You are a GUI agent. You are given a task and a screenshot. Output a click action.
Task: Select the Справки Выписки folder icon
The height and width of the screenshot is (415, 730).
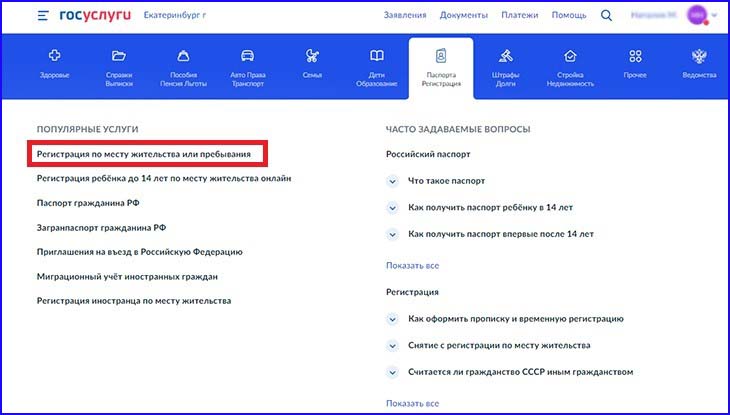(x=119, y=56)
